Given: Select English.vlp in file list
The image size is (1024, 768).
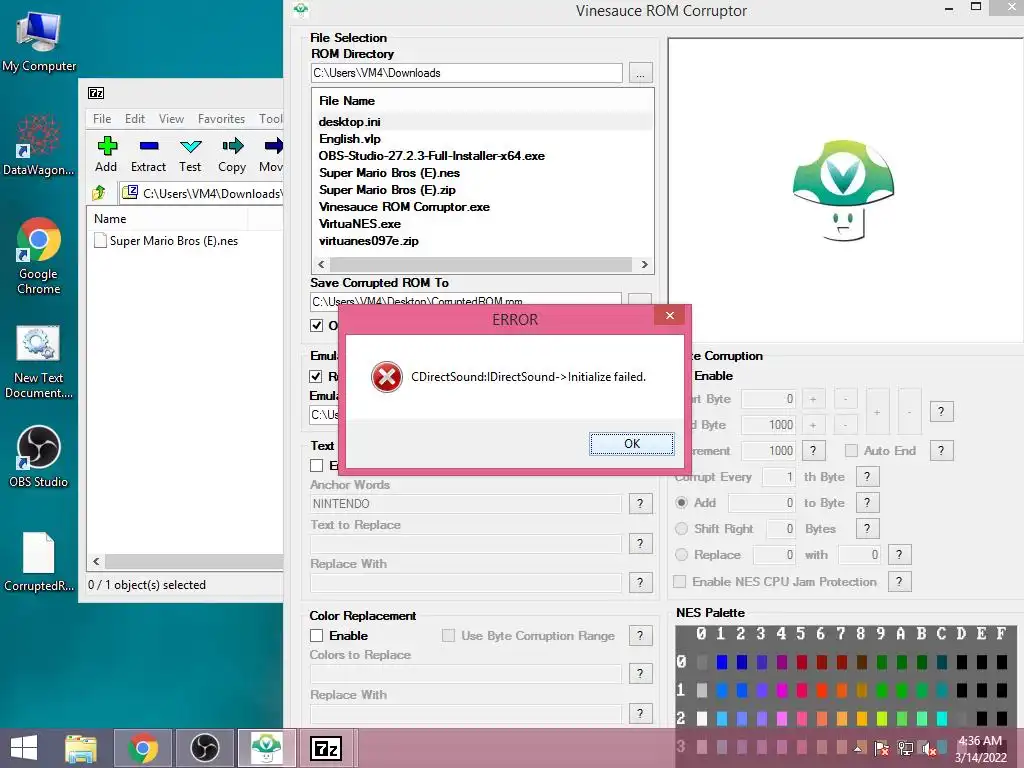Looking at the screenshot, I should (349, 139).
